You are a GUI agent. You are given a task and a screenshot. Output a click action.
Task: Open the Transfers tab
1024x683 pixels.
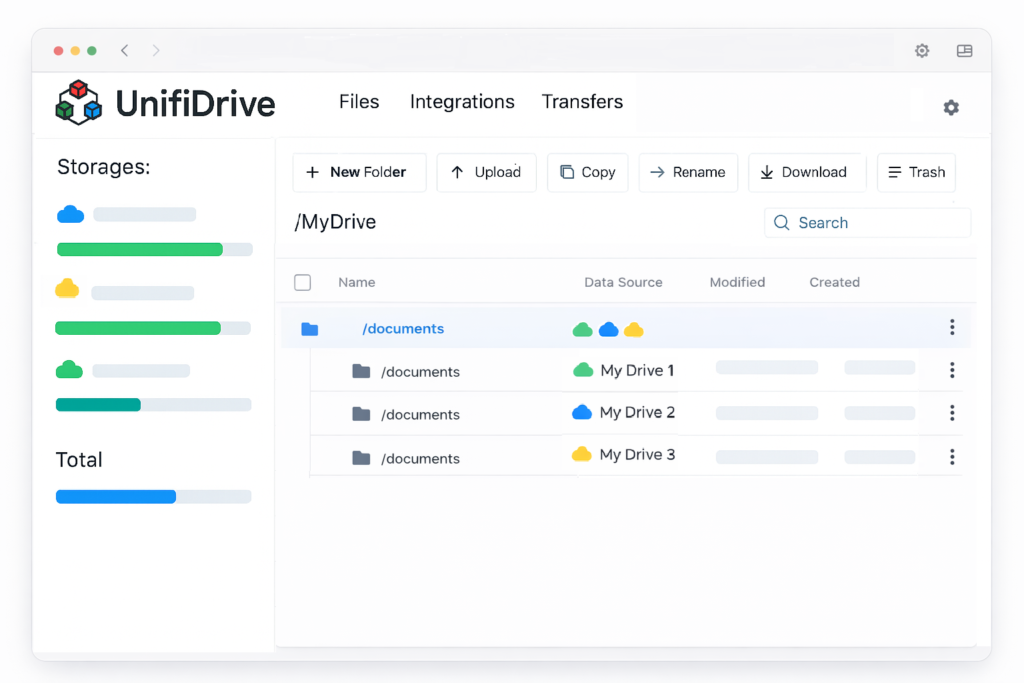582,102
